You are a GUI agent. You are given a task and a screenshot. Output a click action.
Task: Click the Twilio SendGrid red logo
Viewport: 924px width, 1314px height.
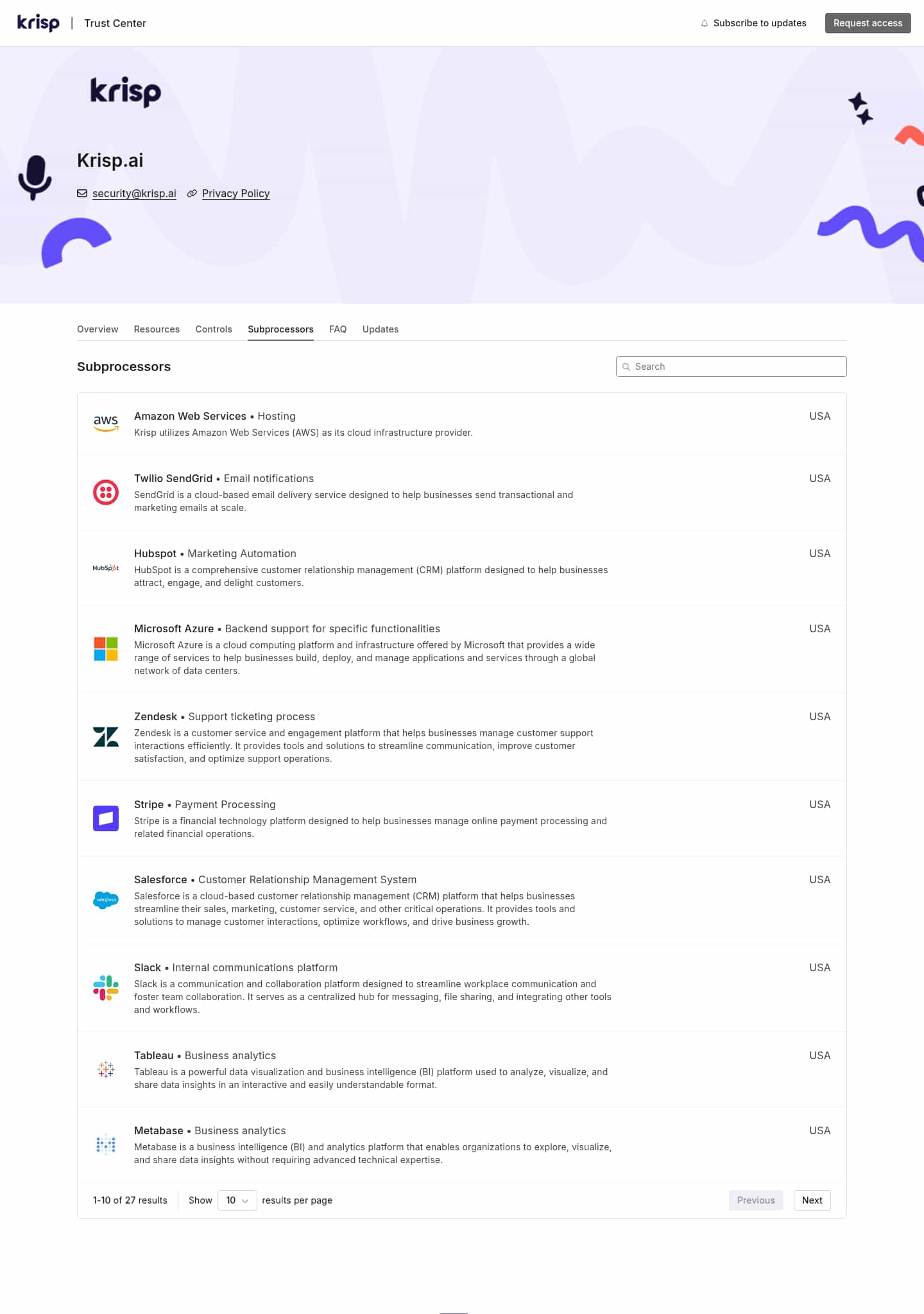point(106,492)
